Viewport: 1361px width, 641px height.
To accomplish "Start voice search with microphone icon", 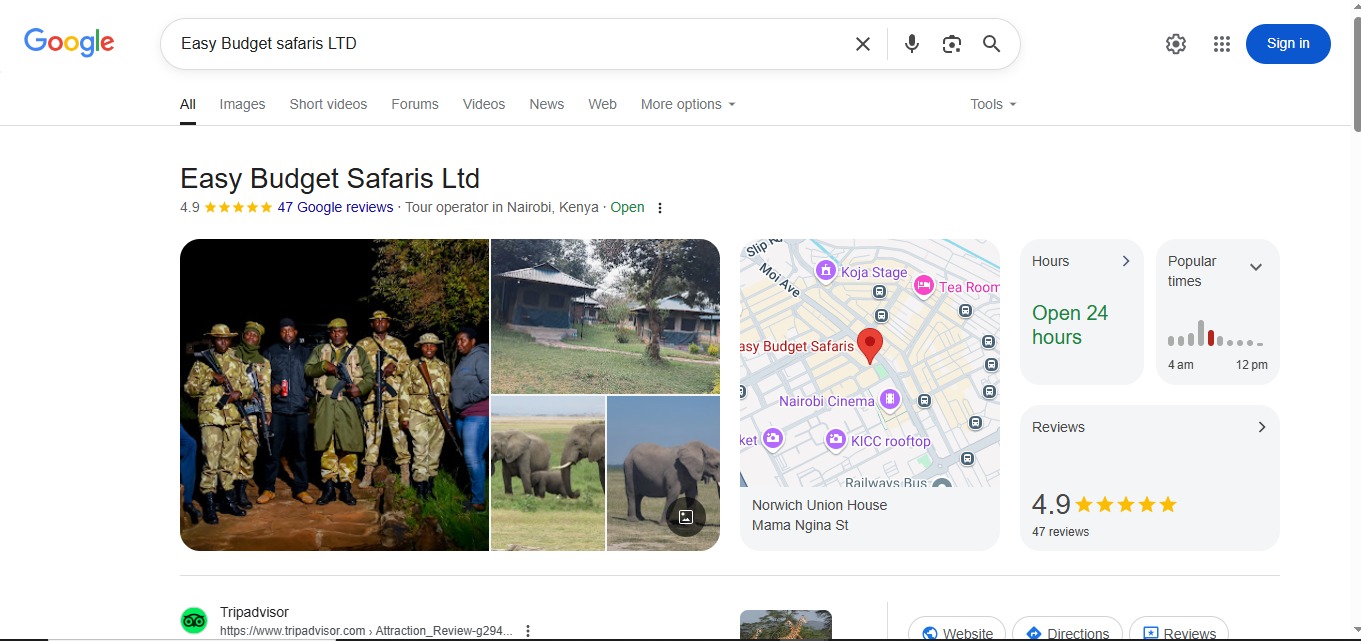I will (912, 44).
